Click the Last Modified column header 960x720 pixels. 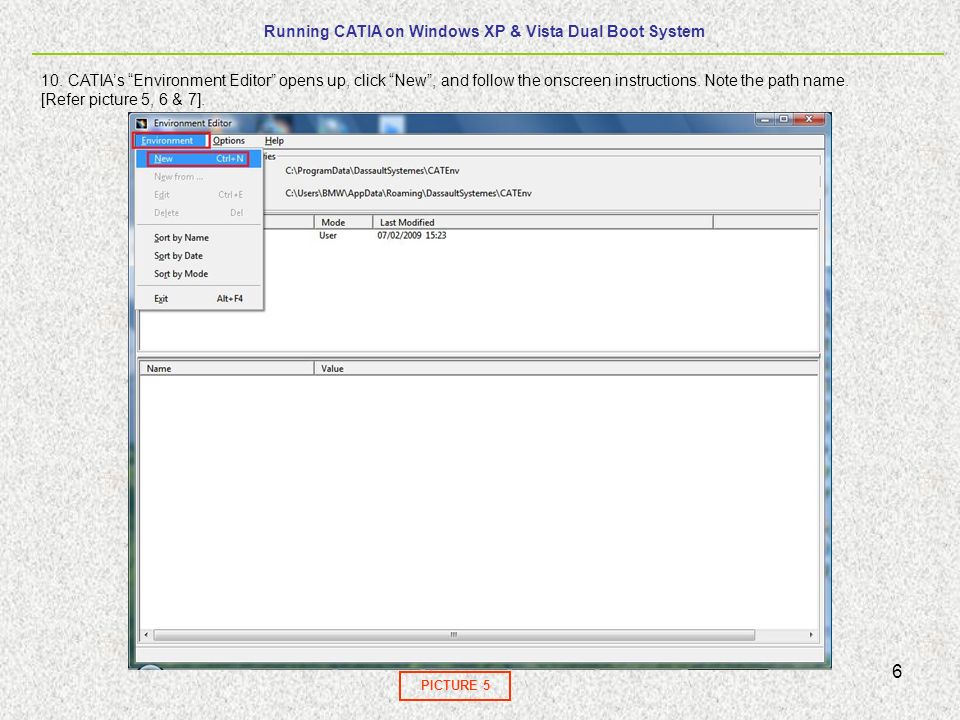point(542,222)
